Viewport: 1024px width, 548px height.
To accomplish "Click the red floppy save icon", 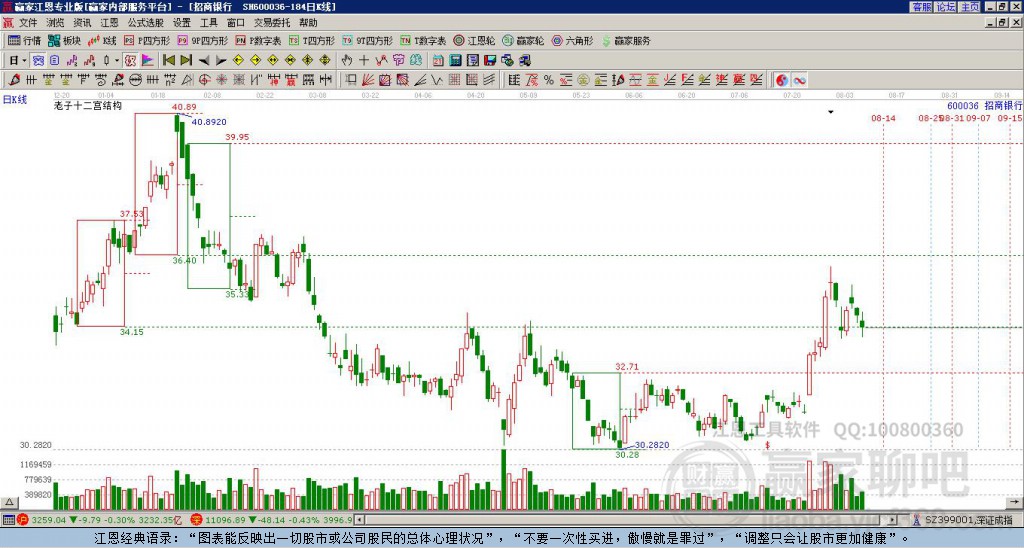I will pyautogui.click(x=490, y=60).
